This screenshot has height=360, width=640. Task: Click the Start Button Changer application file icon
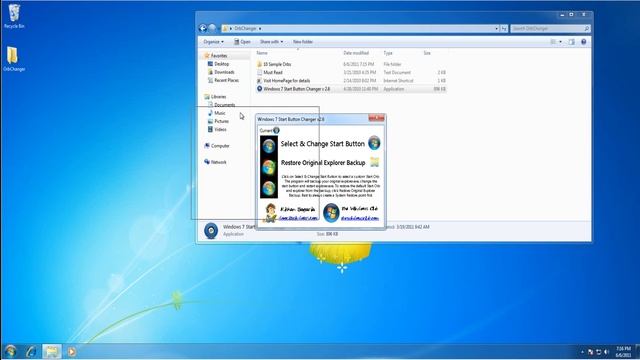tap(260, 89)
